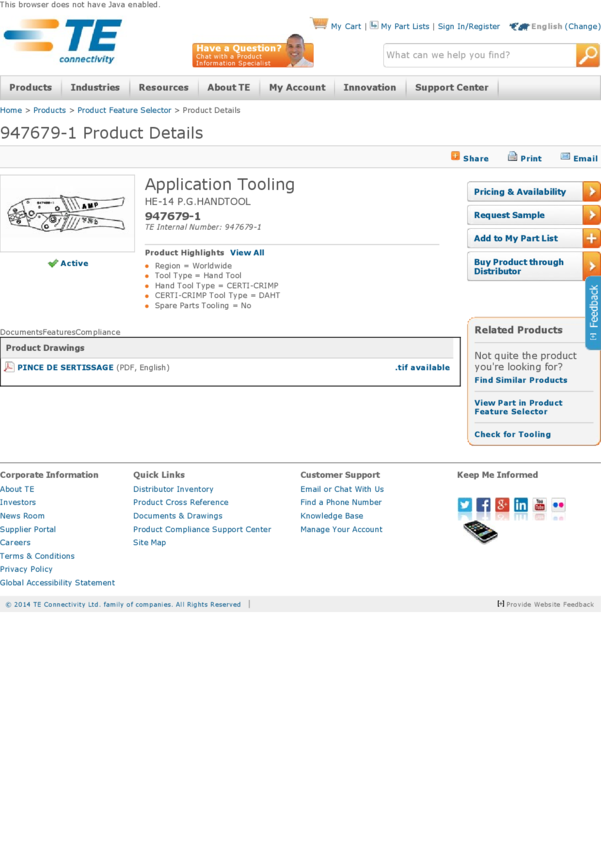Open the About TE footer link
The image size is (601, 850).
point(17,489)
